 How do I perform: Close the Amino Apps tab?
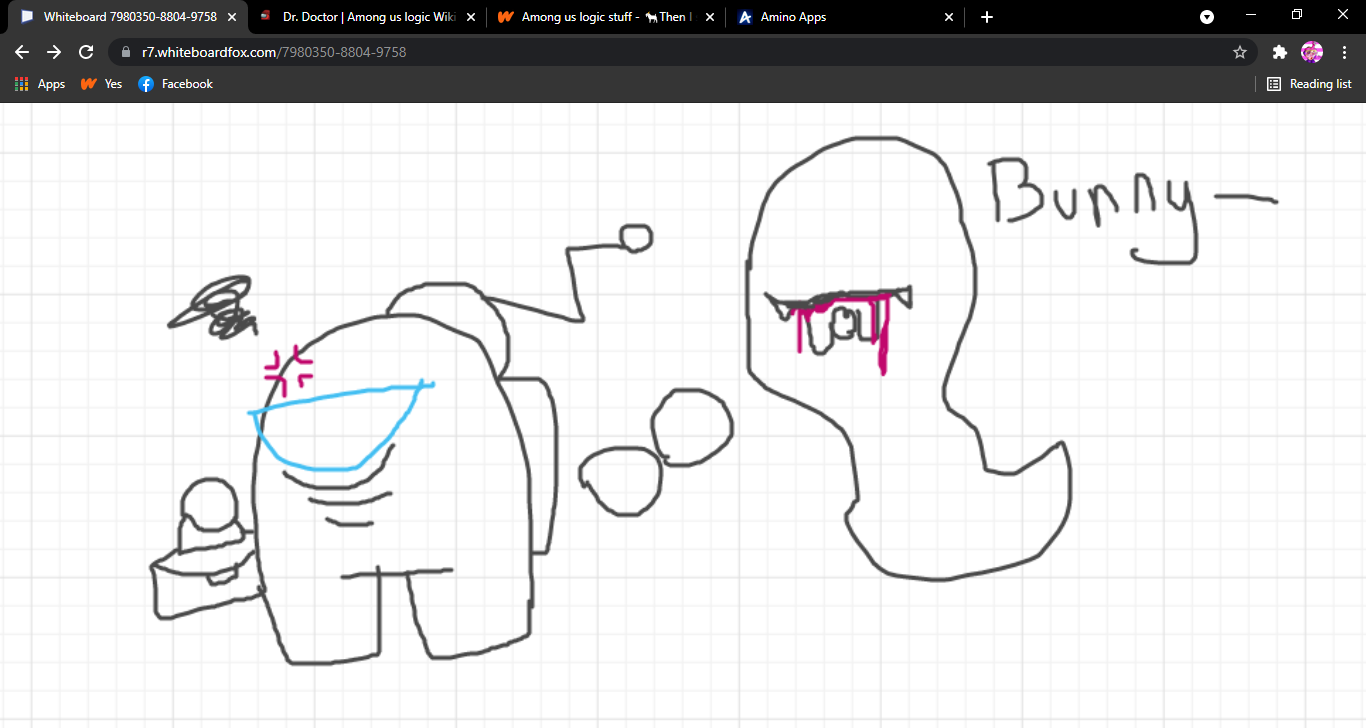coord(949,17)
